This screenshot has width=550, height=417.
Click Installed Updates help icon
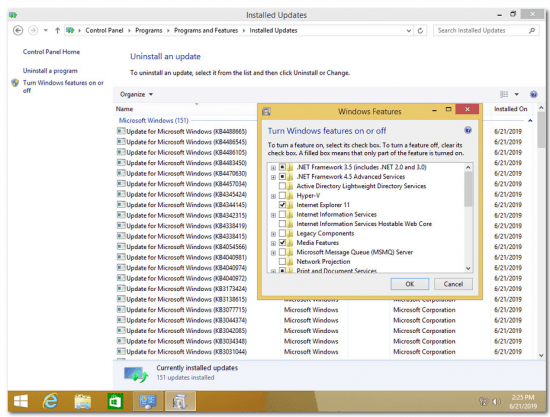(x=534, y=94)
